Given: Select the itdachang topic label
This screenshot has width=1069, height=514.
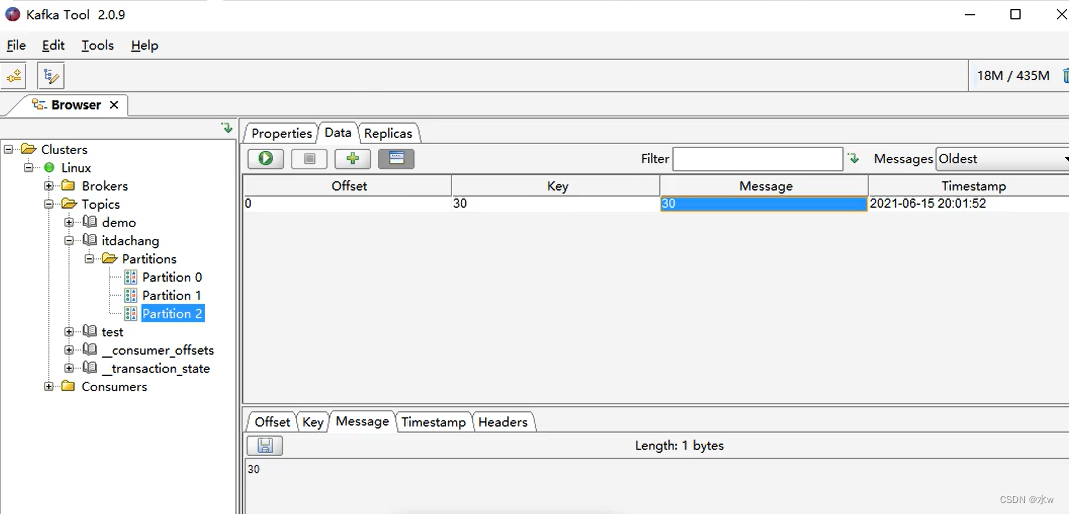Looking at the screenshot, I should [x=130, y=241].
